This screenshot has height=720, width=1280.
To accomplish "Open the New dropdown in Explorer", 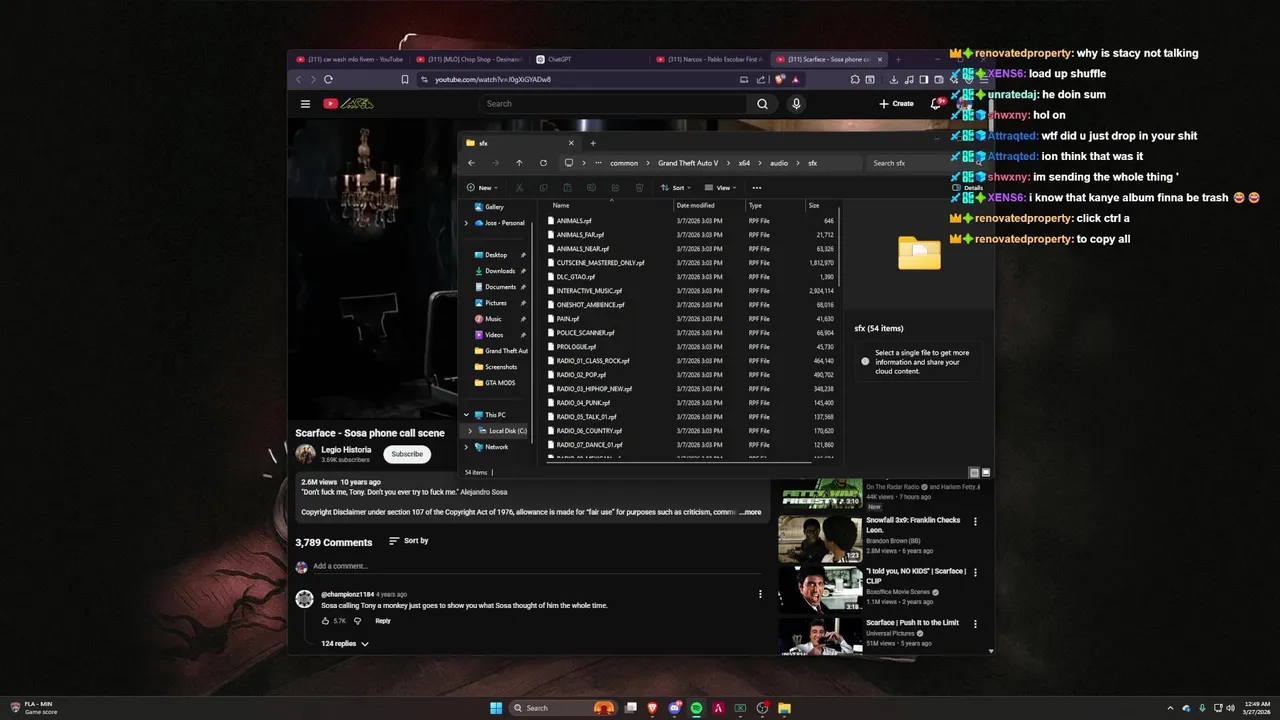I will click(x=484, y=187).
